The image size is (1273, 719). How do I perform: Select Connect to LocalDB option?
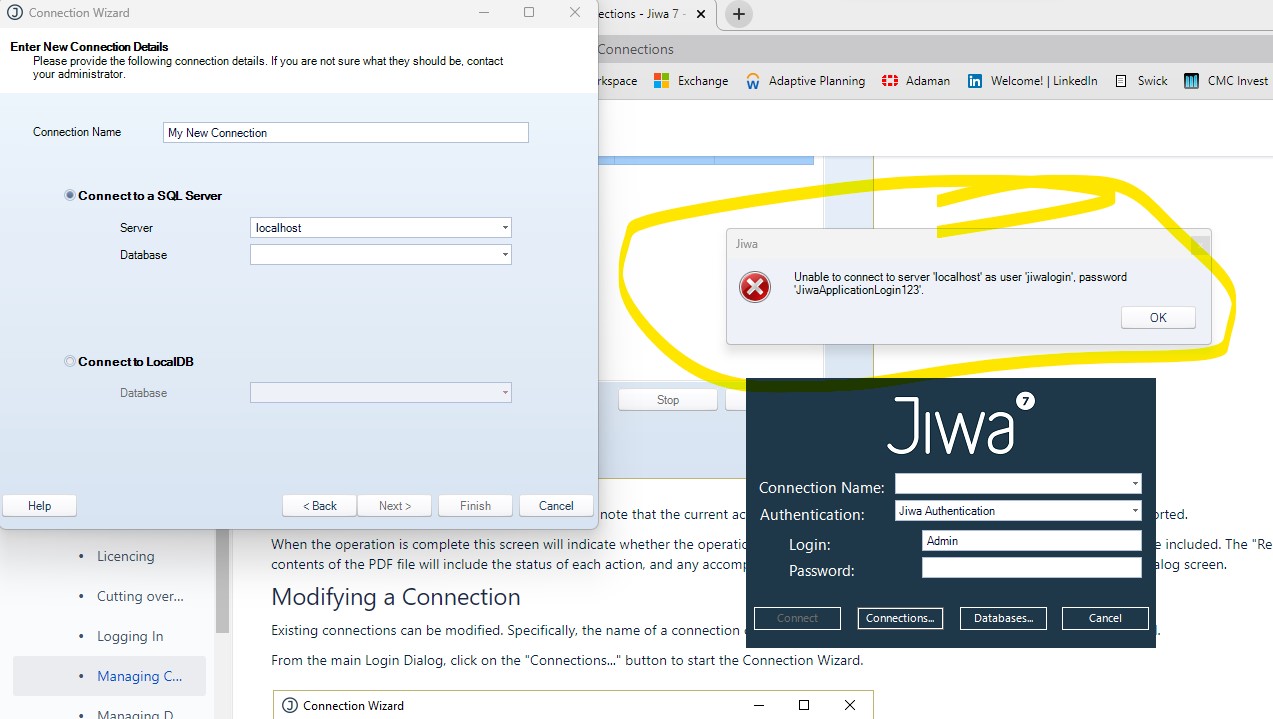click(70, 362)
